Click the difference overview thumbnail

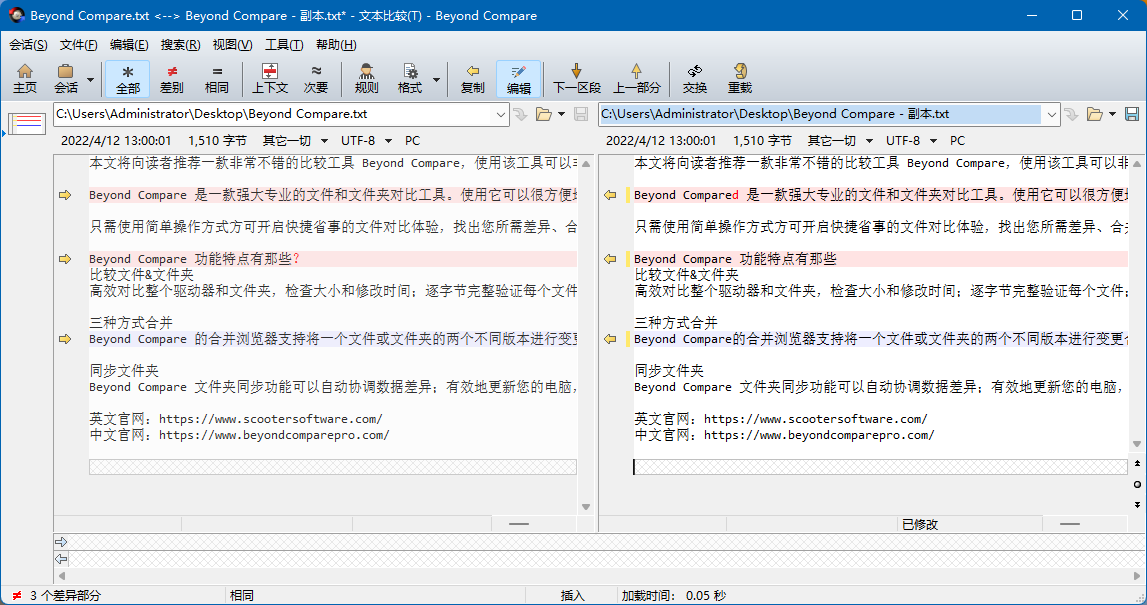27,122
